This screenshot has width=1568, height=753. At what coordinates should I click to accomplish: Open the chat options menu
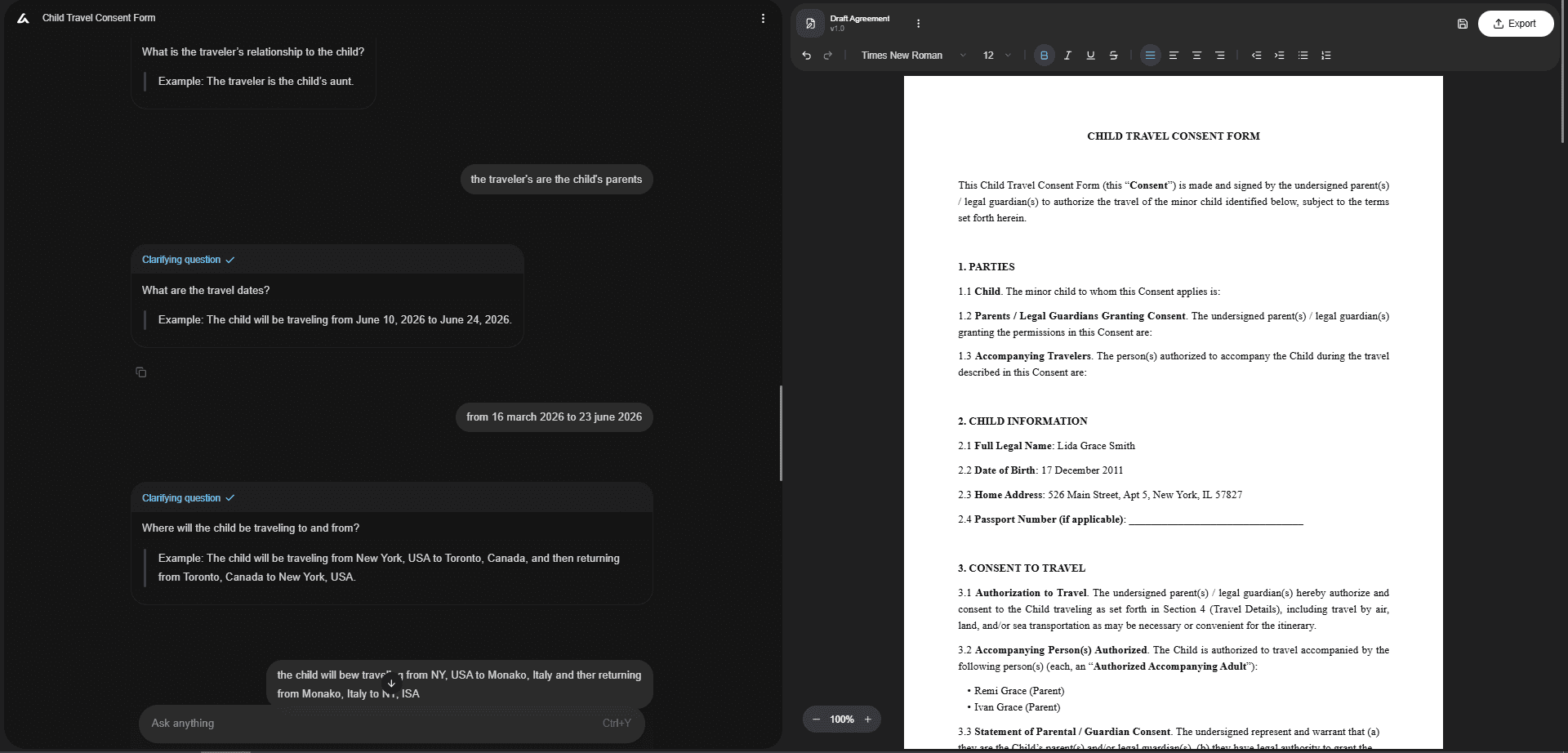click(763, 18)
